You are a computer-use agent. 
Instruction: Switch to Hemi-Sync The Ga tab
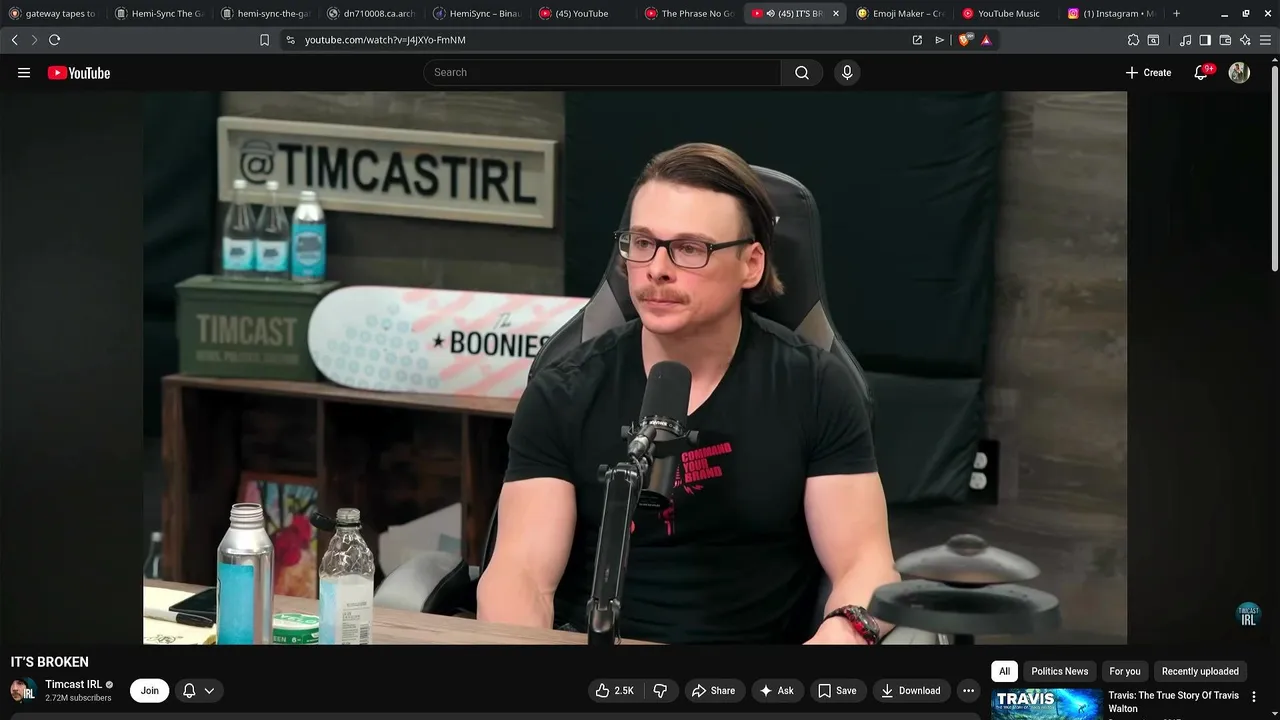(x=160, y=14)
